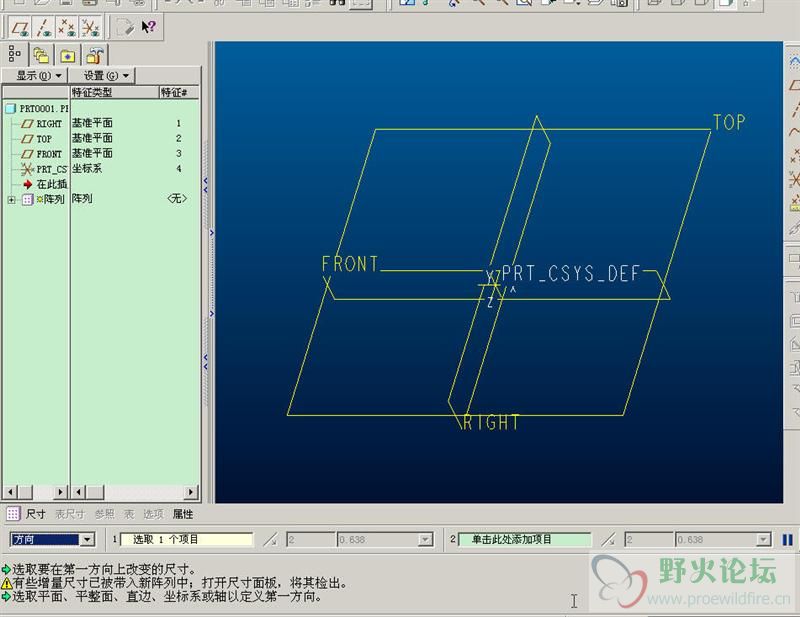The width and height of the screenshot is (800, 617).
Task: Click datum point tool on right toolbar
Action: pos(794,156)
